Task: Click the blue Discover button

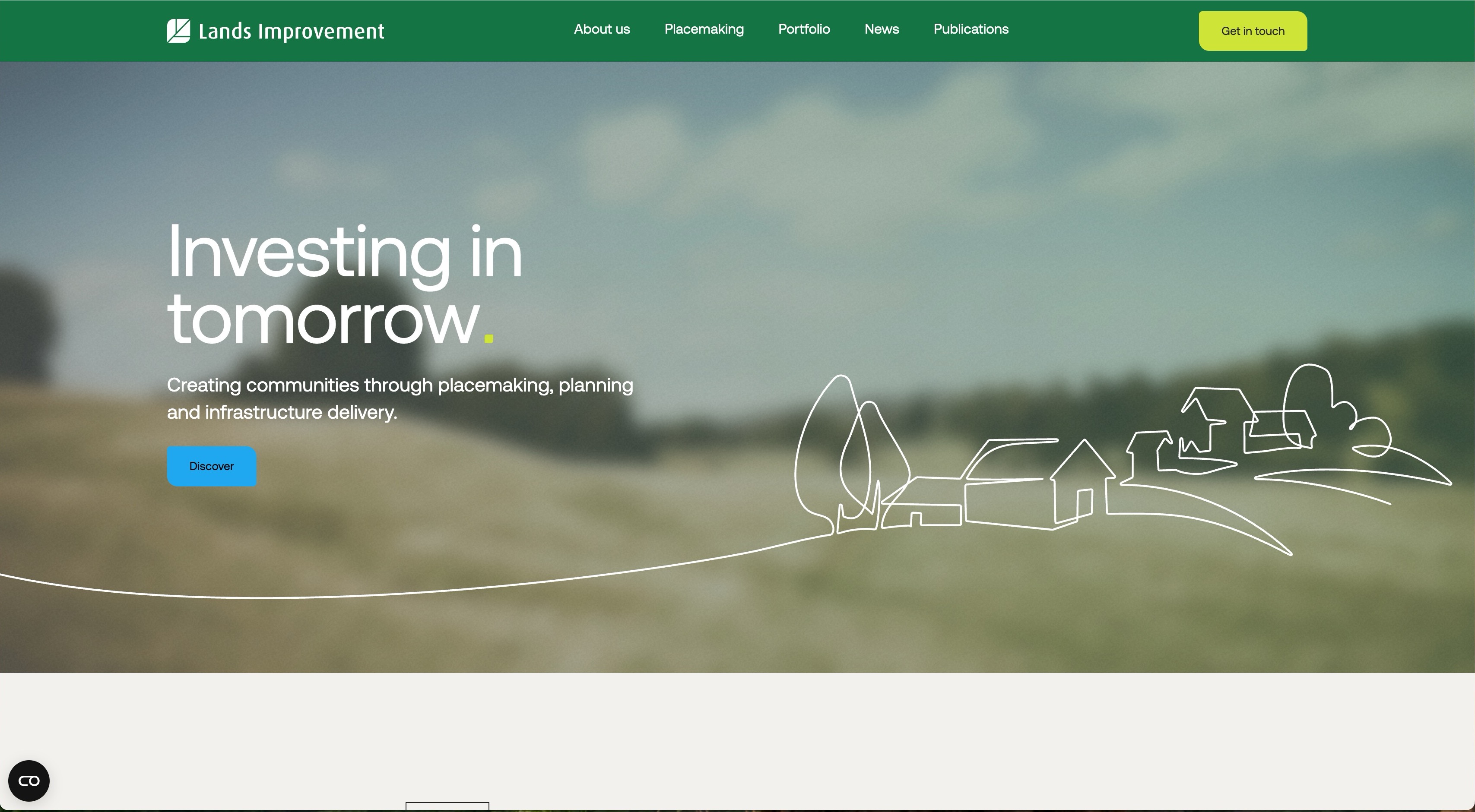Action: pyautogui.click(x=211, y=466)
